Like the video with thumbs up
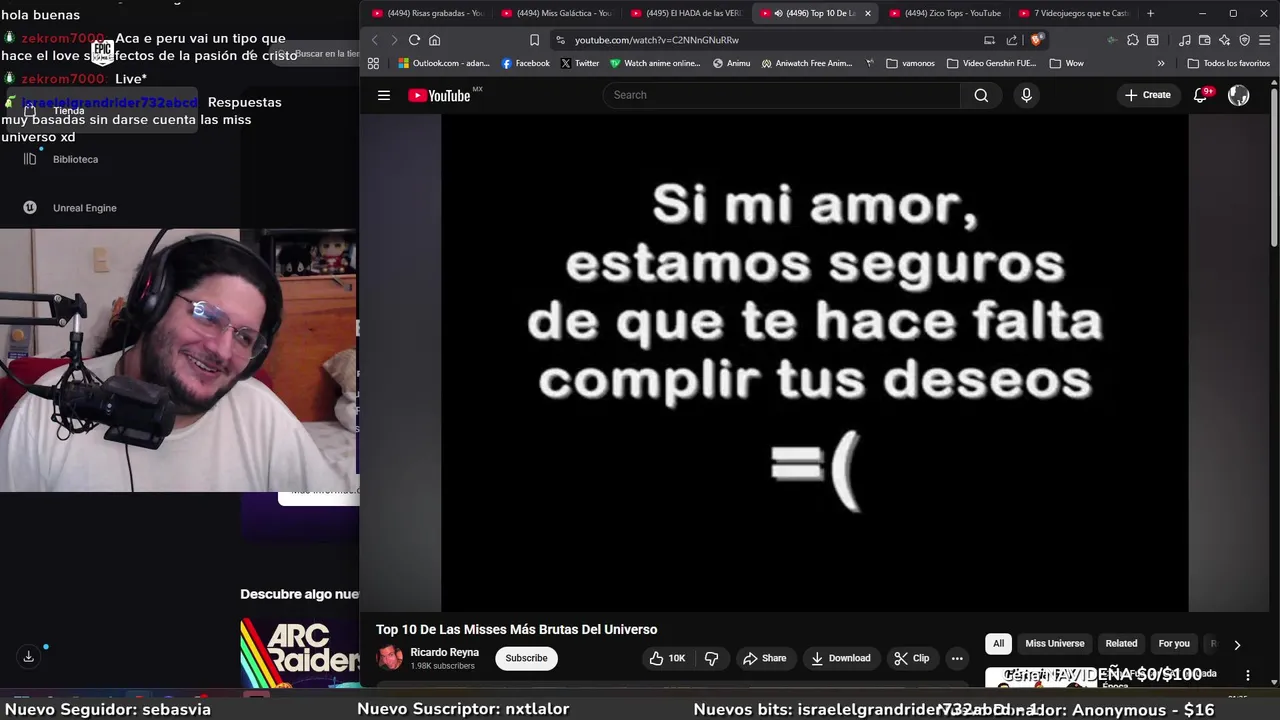 [x=667, y=658]
